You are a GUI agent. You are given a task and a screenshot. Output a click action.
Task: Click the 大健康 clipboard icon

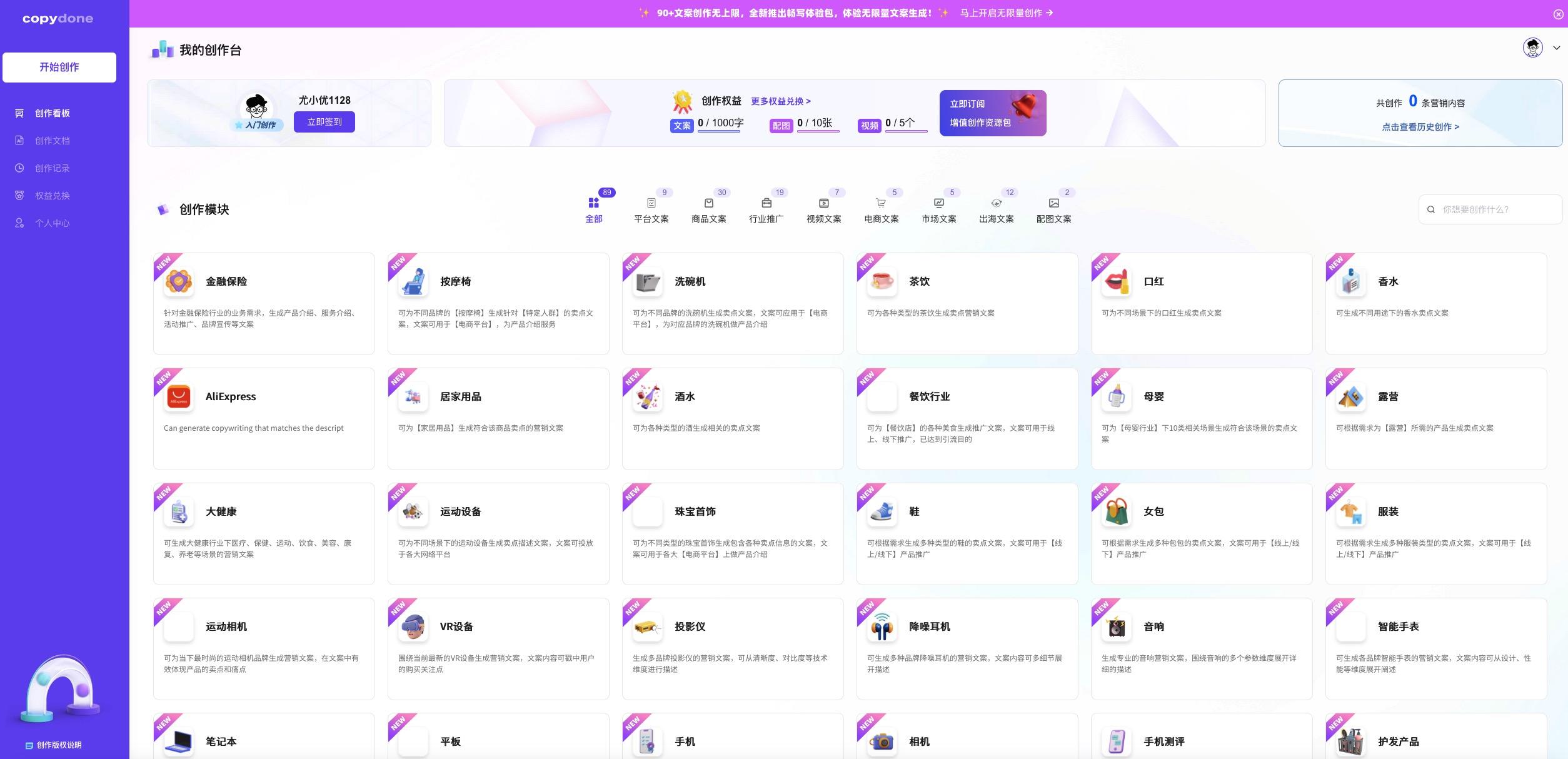point(179,512)
